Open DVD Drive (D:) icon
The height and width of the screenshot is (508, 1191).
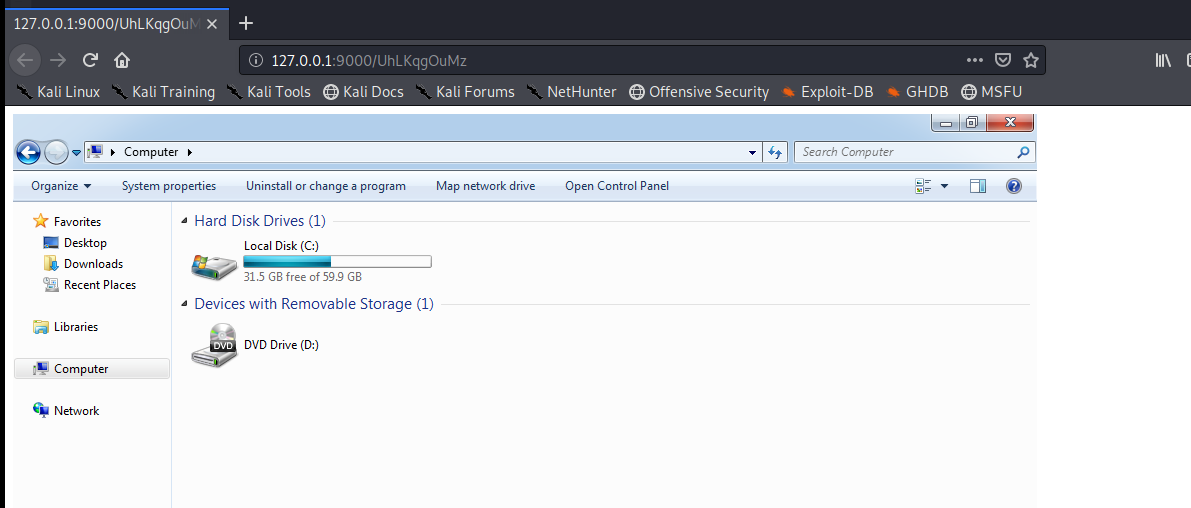(214, 345)
